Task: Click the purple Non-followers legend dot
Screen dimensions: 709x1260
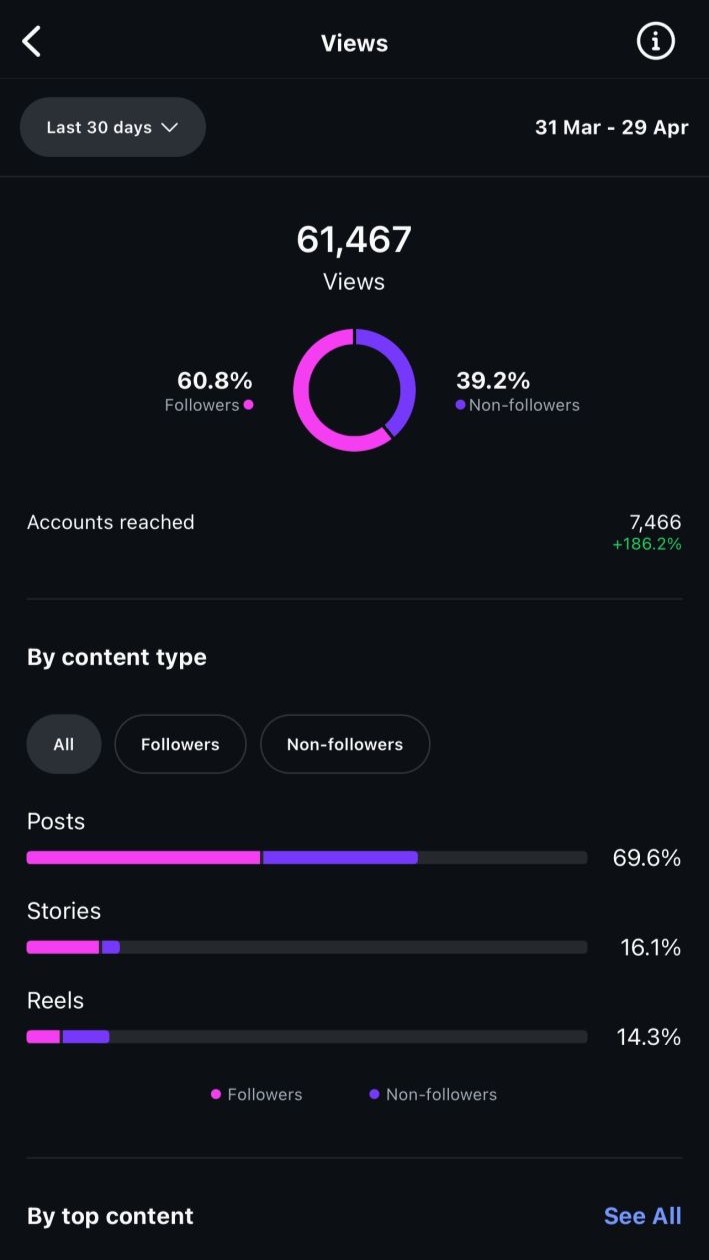Action: (x=374, y=1095)
